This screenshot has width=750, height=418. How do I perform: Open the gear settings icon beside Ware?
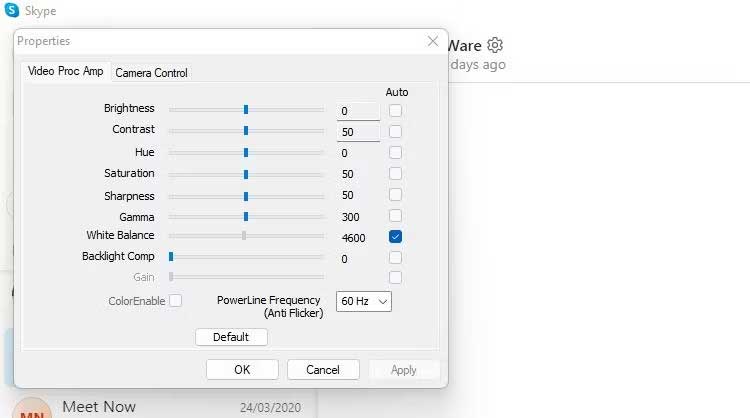496,45
